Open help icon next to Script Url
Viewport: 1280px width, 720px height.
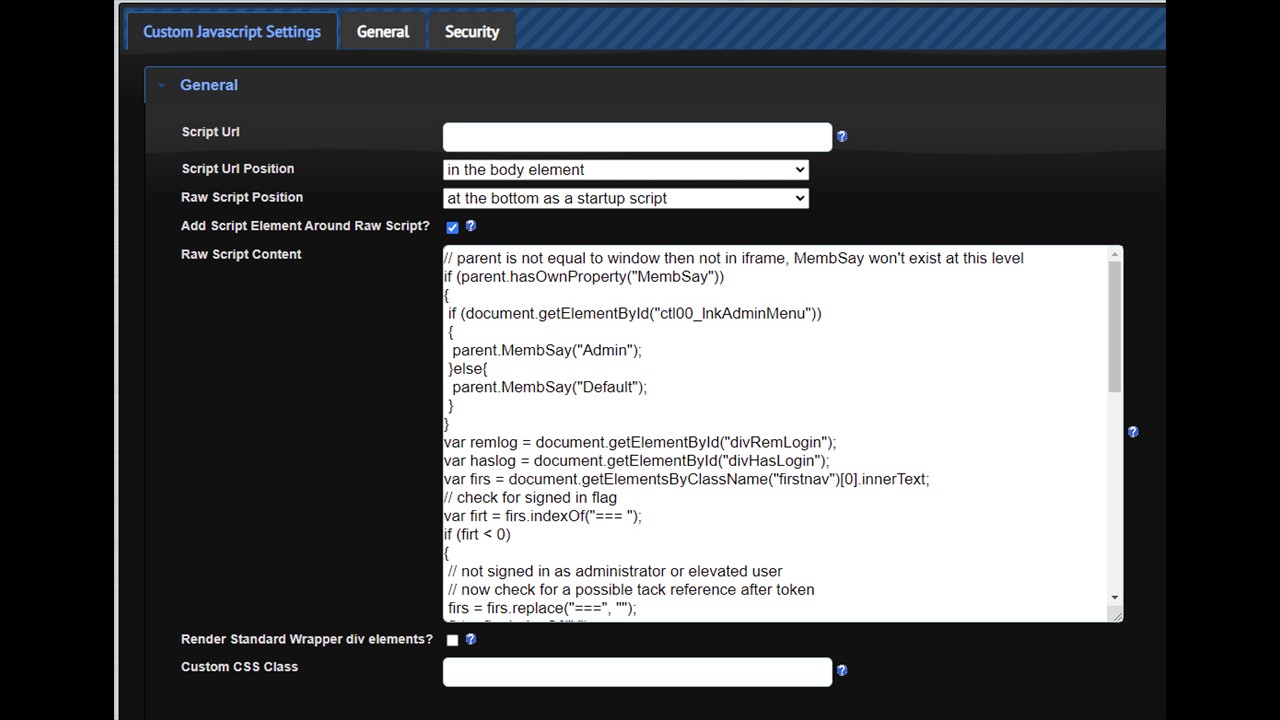click(x=842, y=136)
